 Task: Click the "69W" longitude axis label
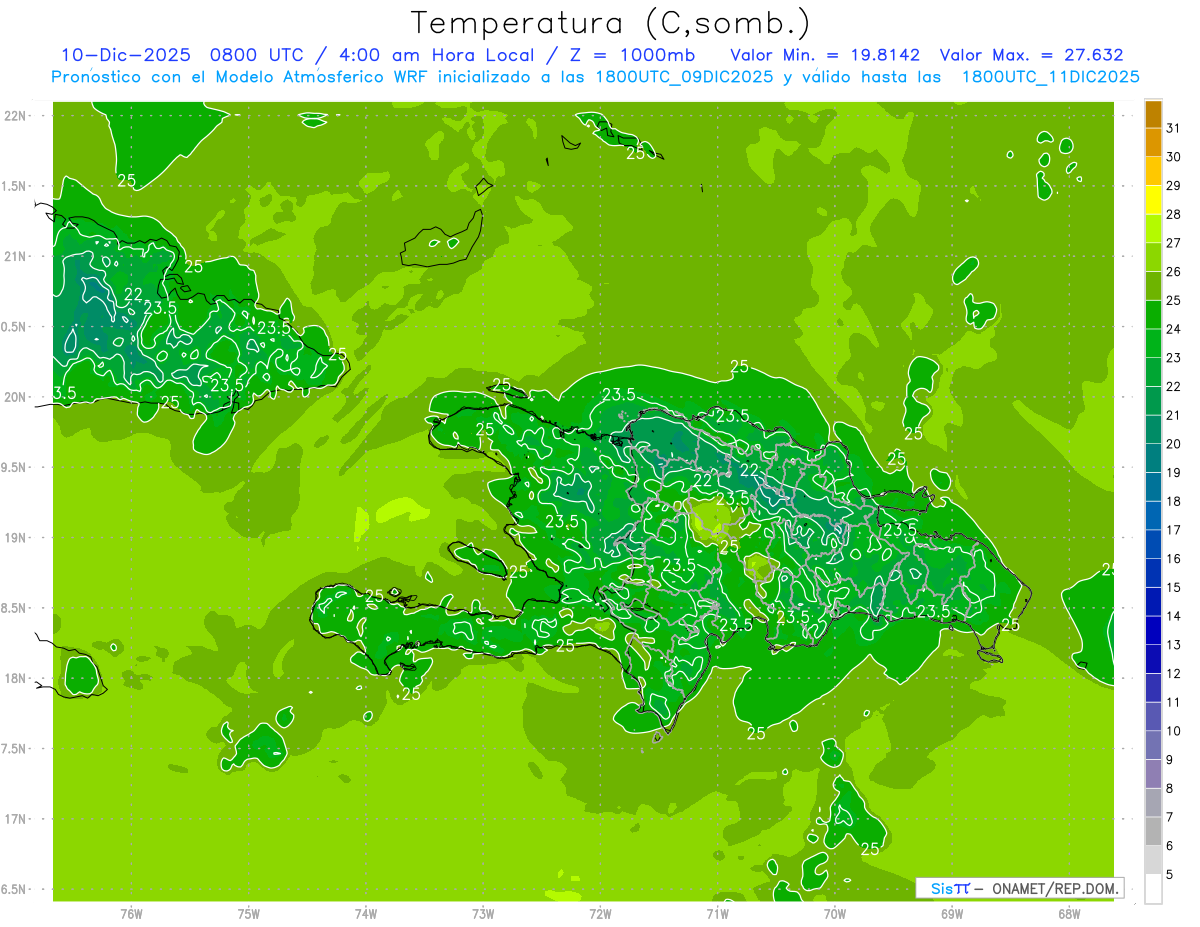click(x=952, y=914)
